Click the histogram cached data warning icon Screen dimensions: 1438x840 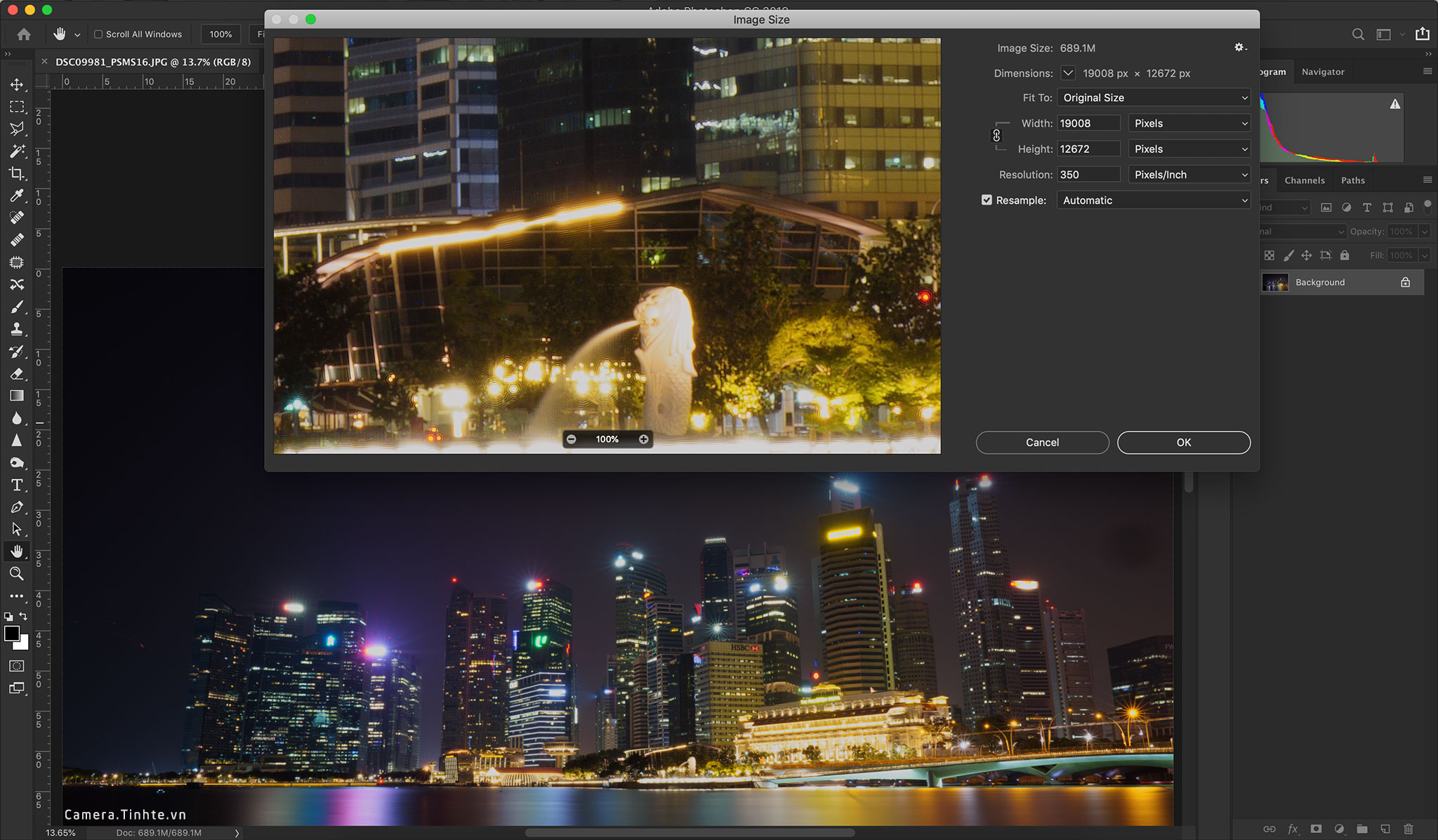click(1395, 104)
